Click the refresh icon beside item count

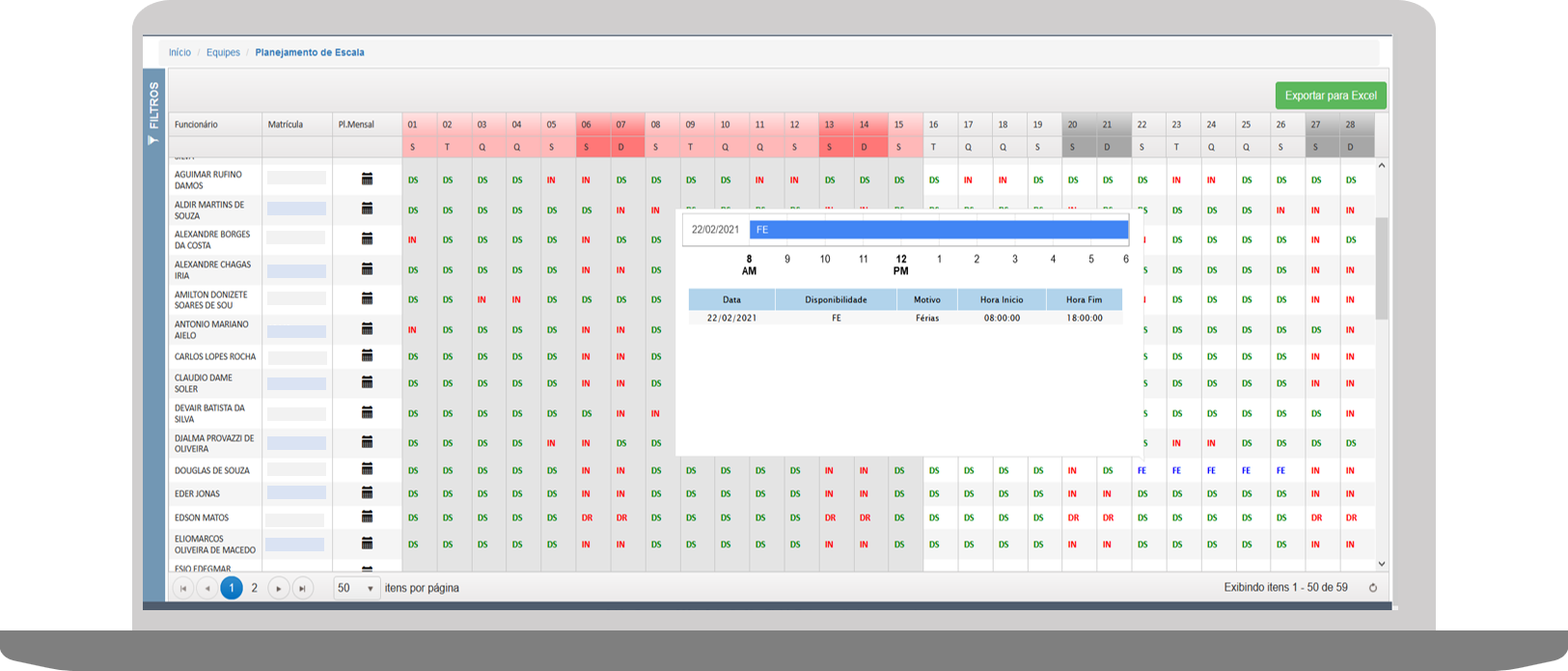pos(1372,588)
